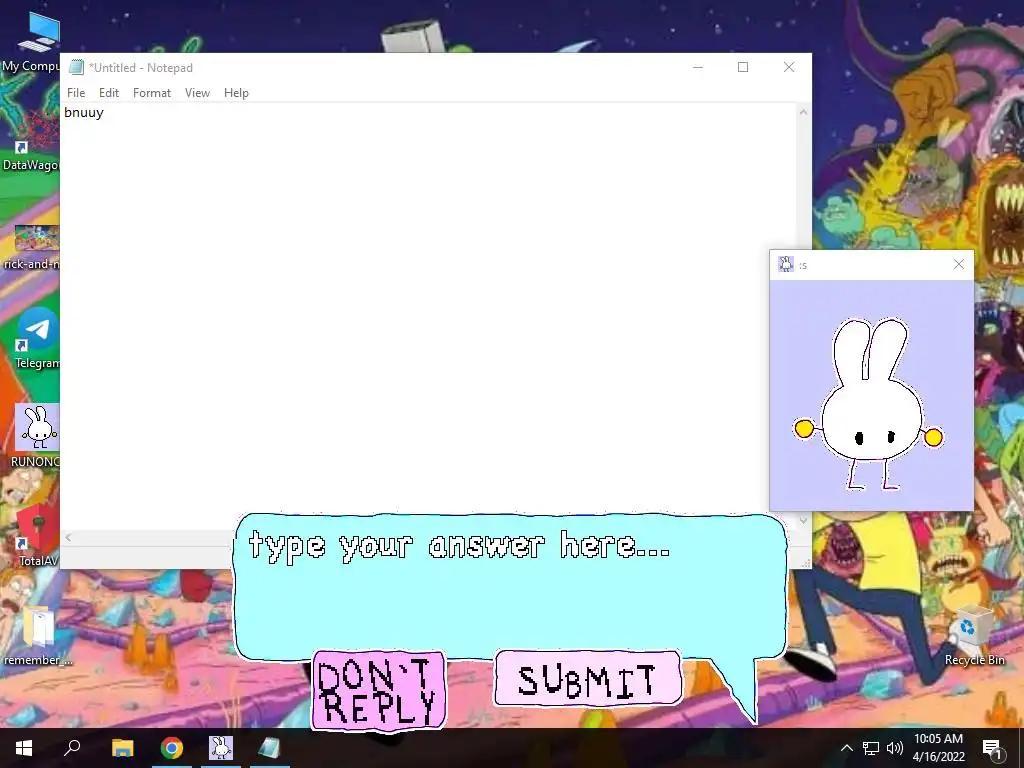The height and width of the screenshot is (768, 1024).
Task: Open the View menu in Notepad
Action: 197,93
